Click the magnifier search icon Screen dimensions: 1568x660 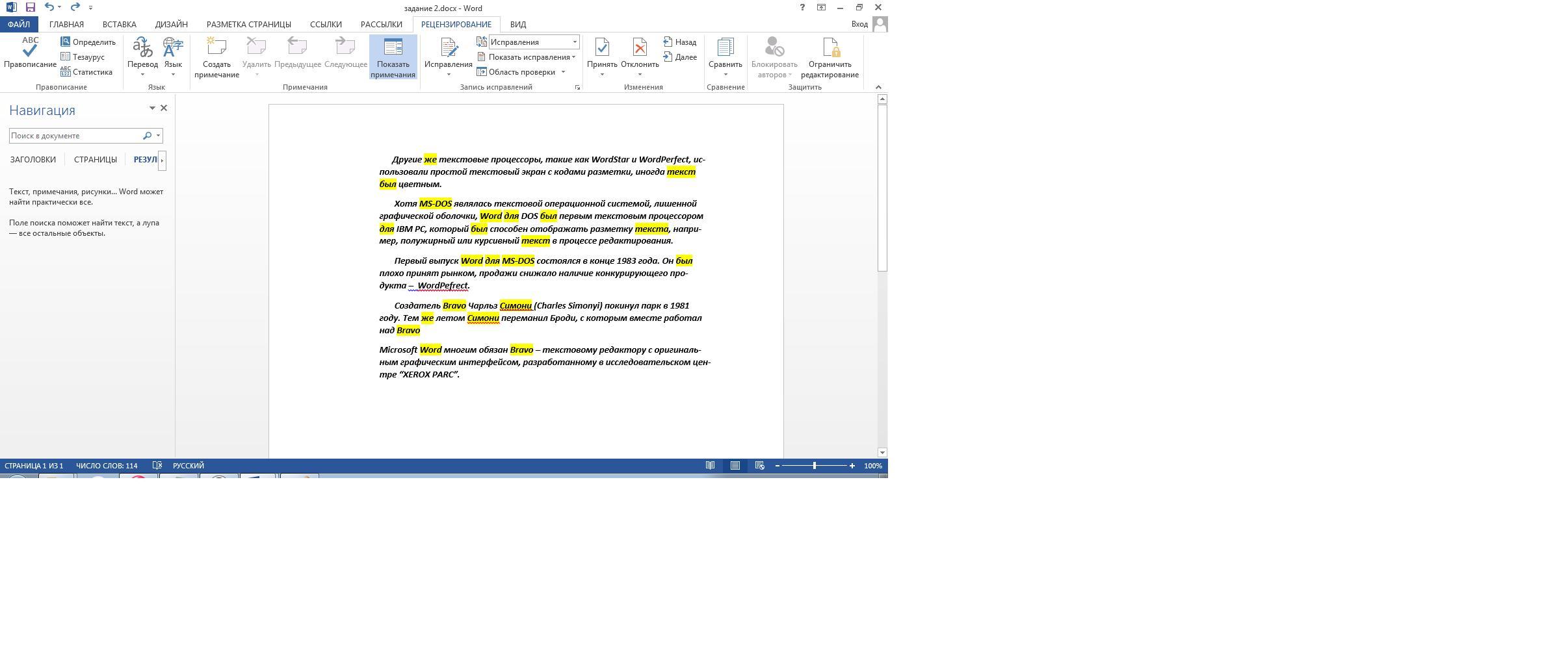tap(147, 136)
